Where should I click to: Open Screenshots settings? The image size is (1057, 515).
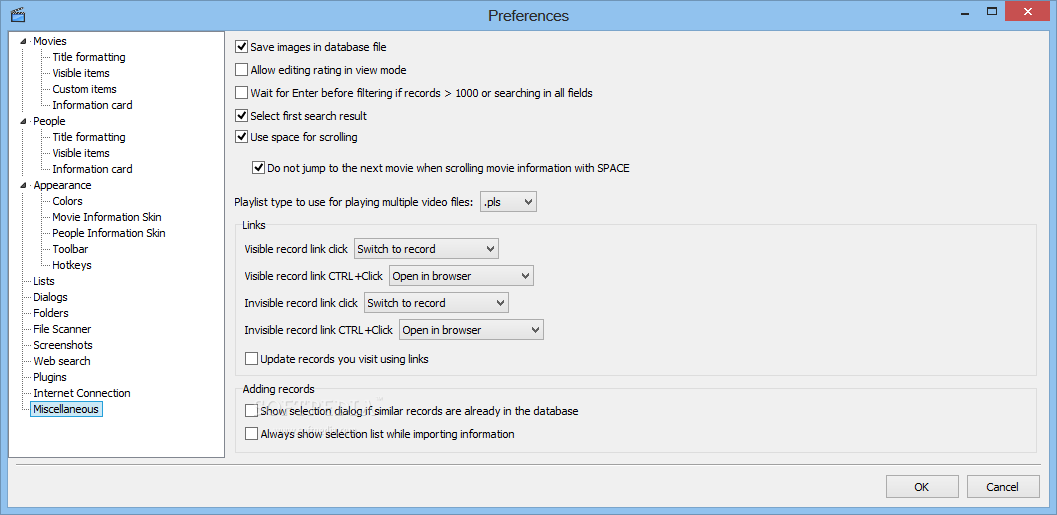[63, 345]
